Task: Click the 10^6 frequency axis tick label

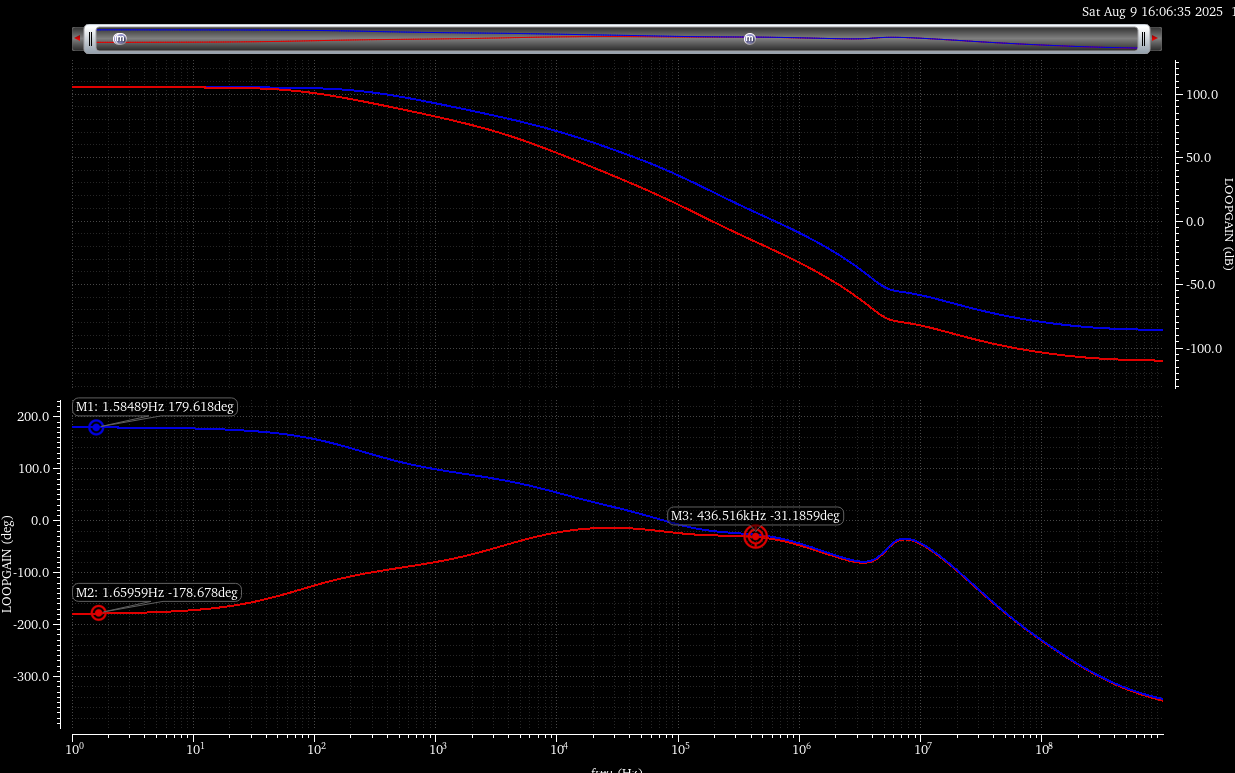Action: pyautogui.click(x=801, y=747)
